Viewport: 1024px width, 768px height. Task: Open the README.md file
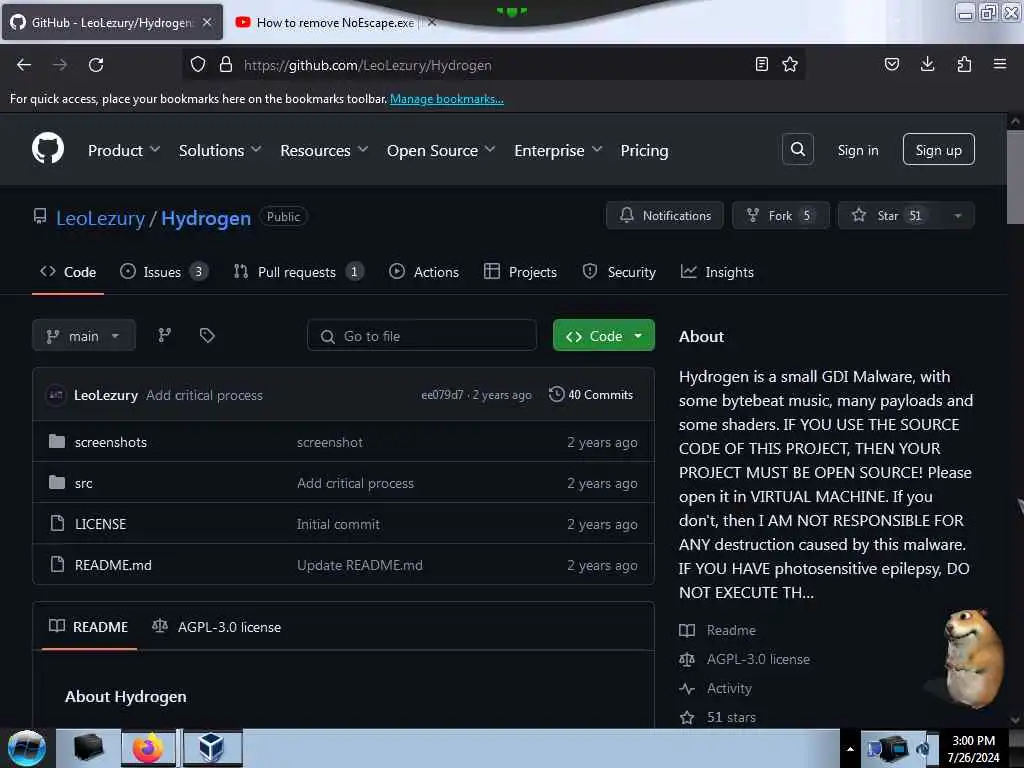pyautogui.click(x=113, y=565)
